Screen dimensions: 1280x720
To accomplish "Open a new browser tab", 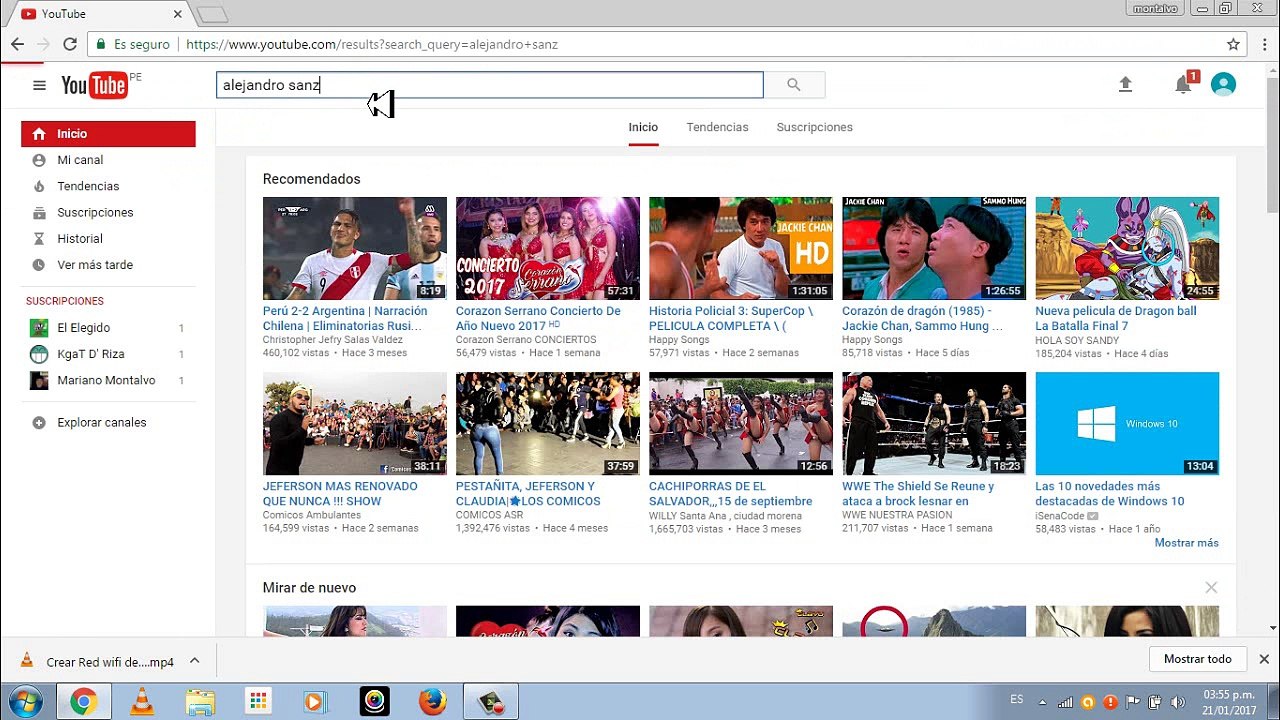I will click(x=213, y=15).
